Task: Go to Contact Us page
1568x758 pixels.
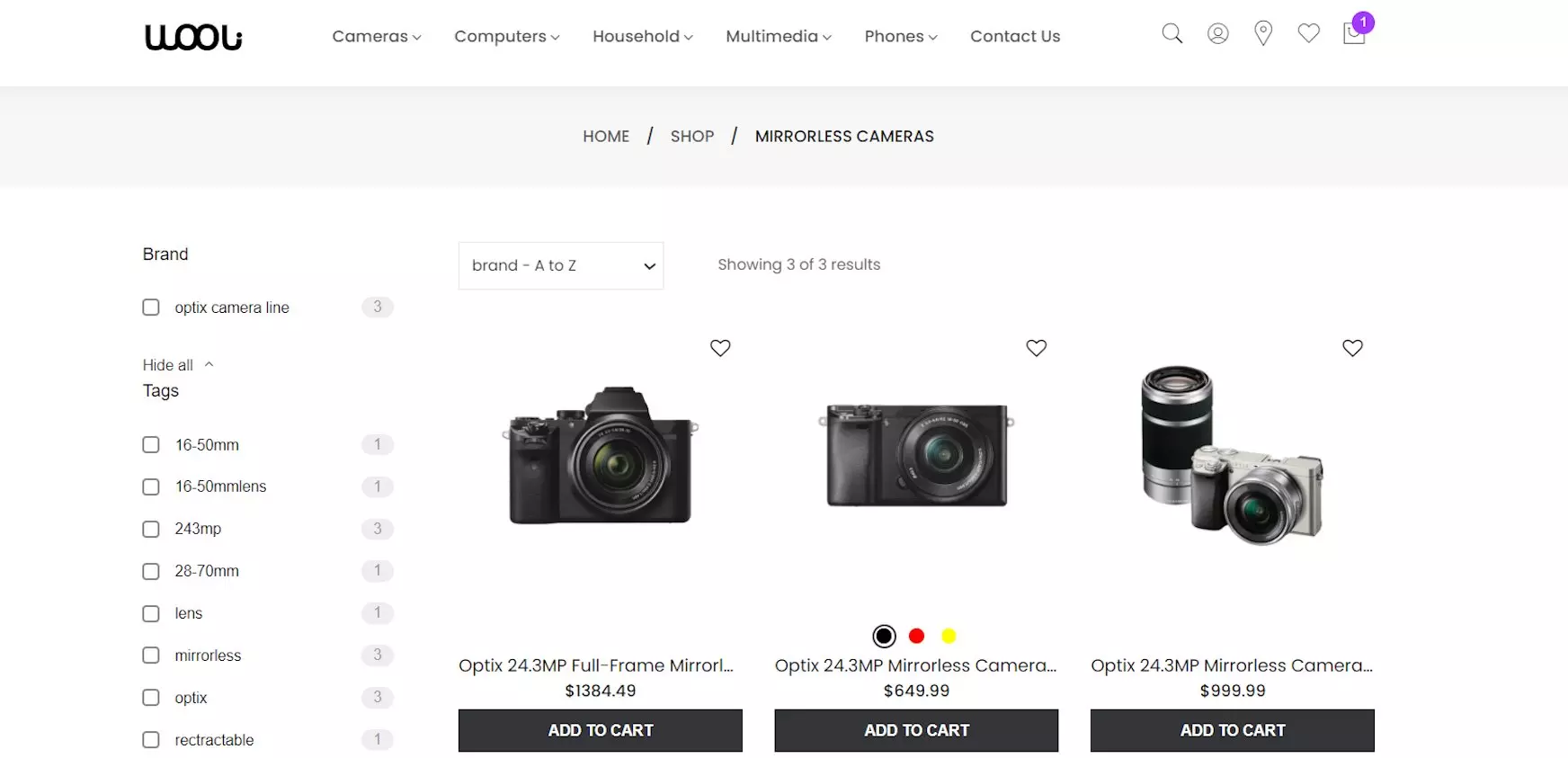Action: pos(1014,36)
